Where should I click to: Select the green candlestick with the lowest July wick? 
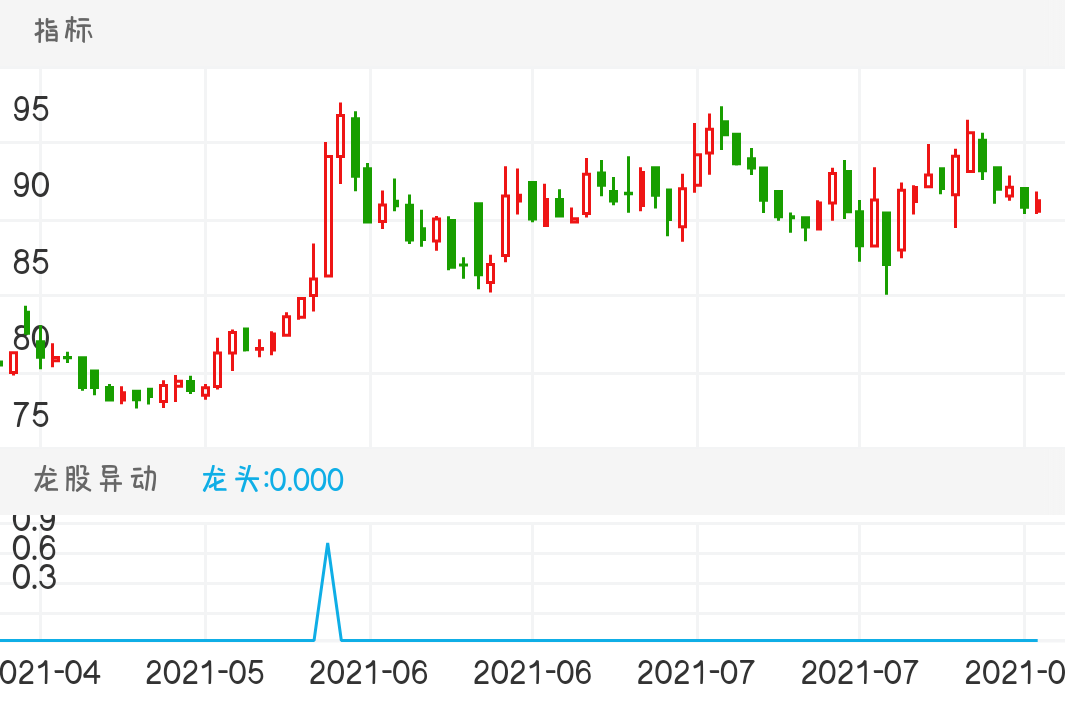coord(886,238)
